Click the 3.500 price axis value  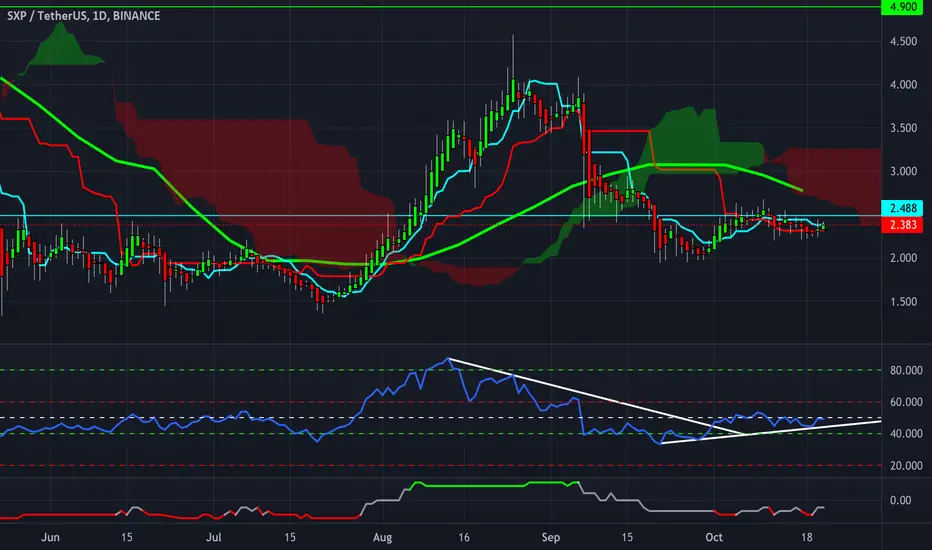click(903, 128)
